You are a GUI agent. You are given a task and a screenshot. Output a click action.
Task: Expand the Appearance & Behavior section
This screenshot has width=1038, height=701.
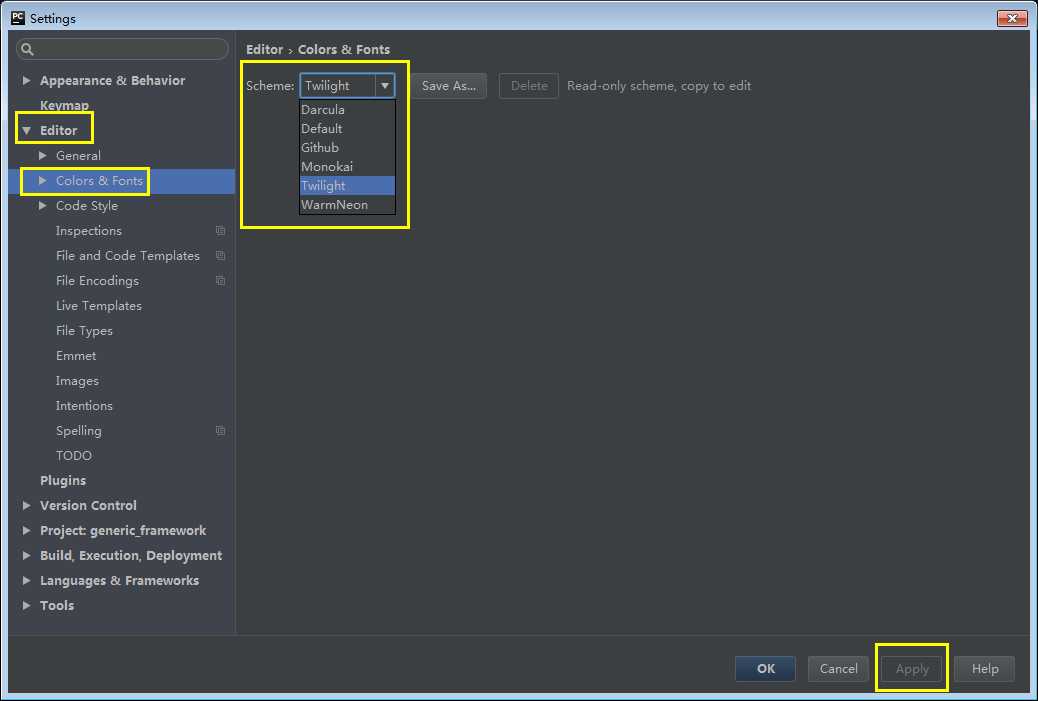[x=26, y=80]
